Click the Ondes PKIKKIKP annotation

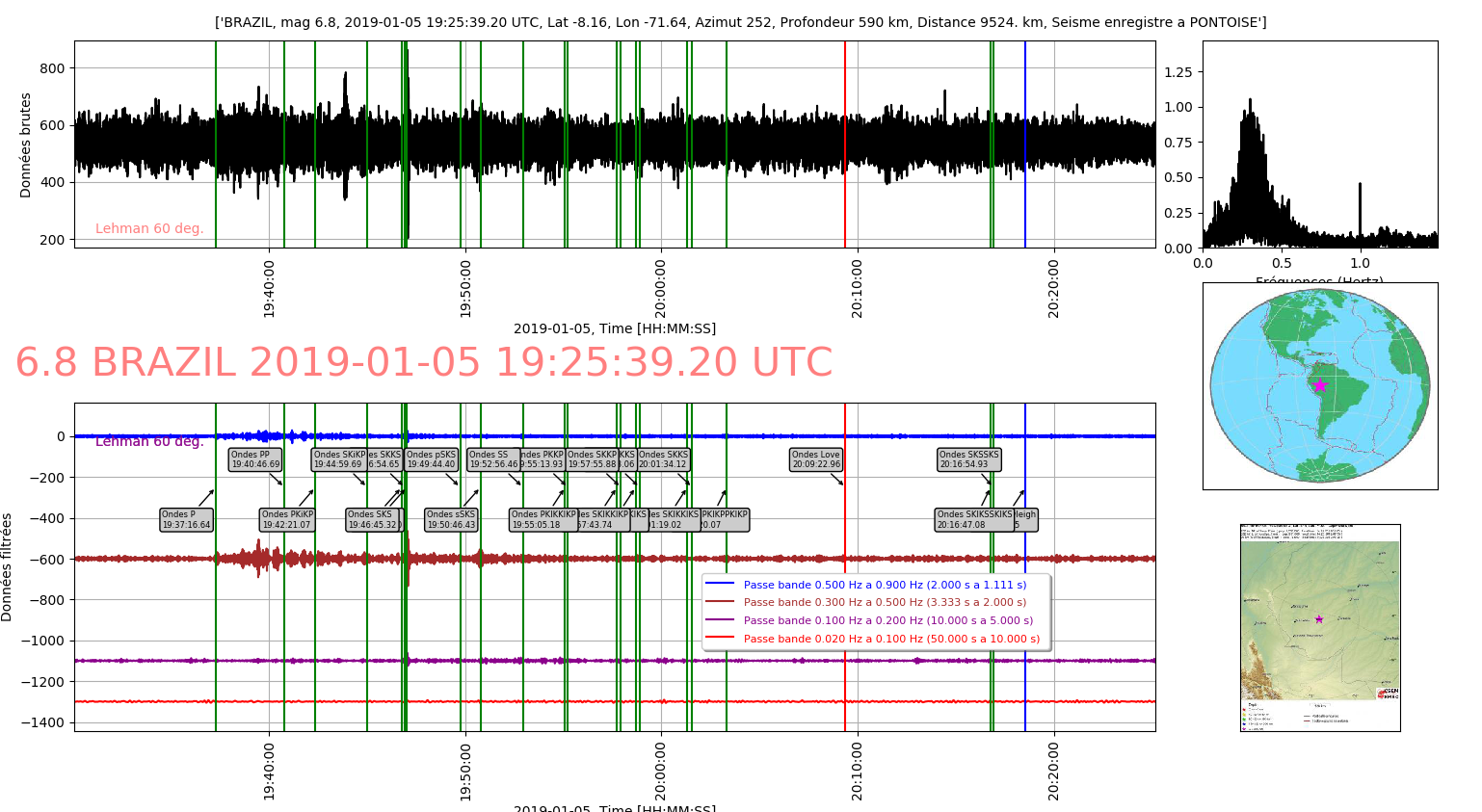pos(543,520)
